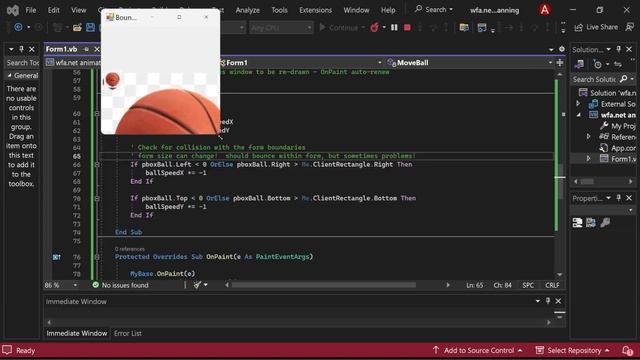Click the SPC indentation indicator

pos(528,285)
